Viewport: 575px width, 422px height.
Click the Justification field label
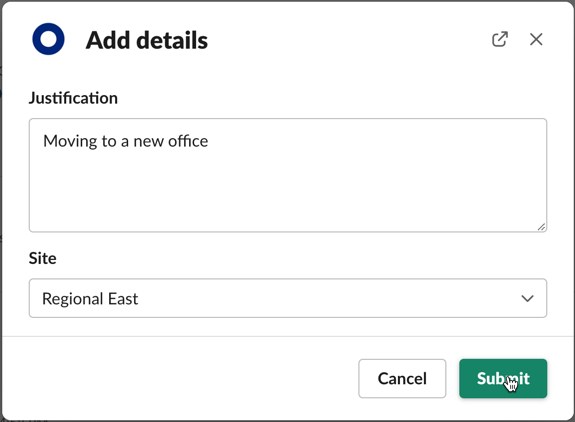tap(73, 98)
